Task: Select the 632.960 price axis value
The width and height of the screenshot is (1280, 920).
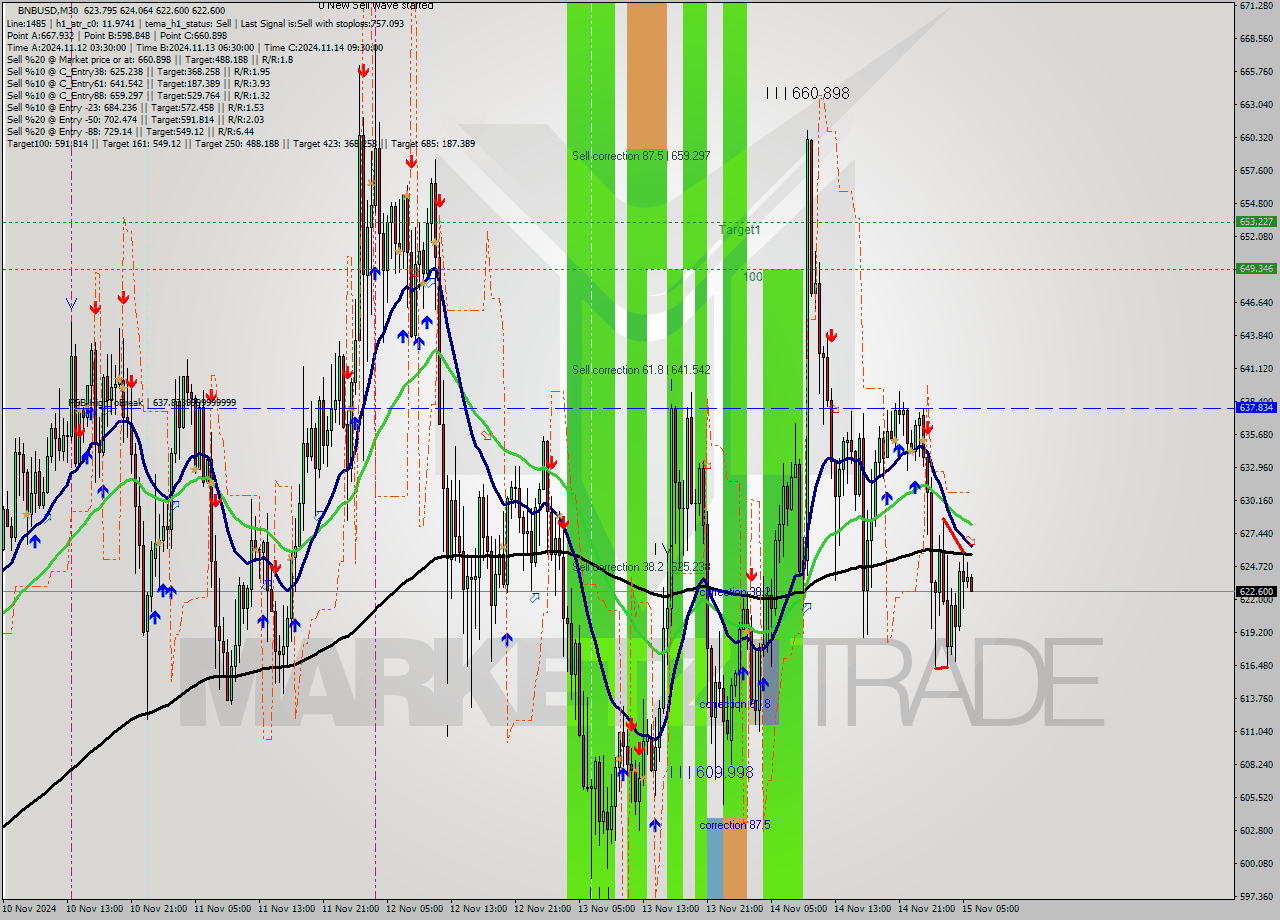Action: point(1256,467)
